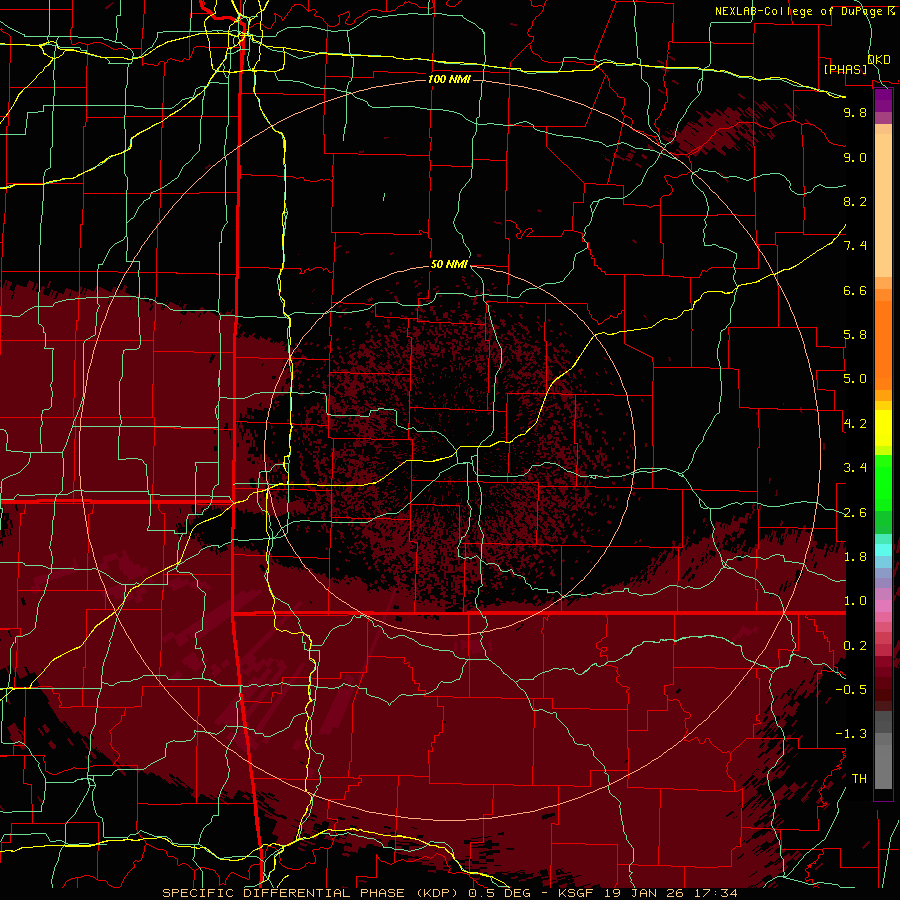Click the 0.2 scale value
The image size is (900, 900).
(x=855, y=646)
